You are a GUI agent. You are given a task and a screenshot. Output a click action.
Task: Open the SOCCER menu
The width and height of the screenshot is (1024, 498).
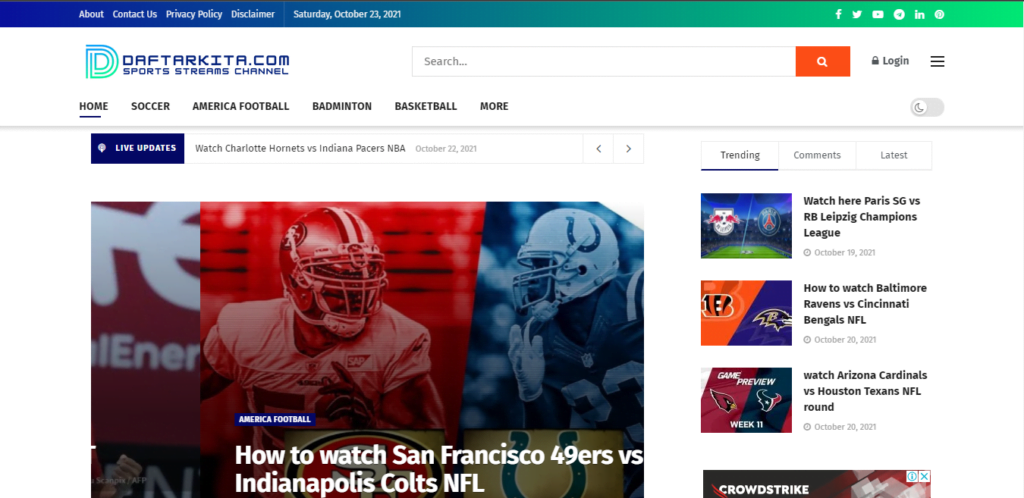point(150,106)
